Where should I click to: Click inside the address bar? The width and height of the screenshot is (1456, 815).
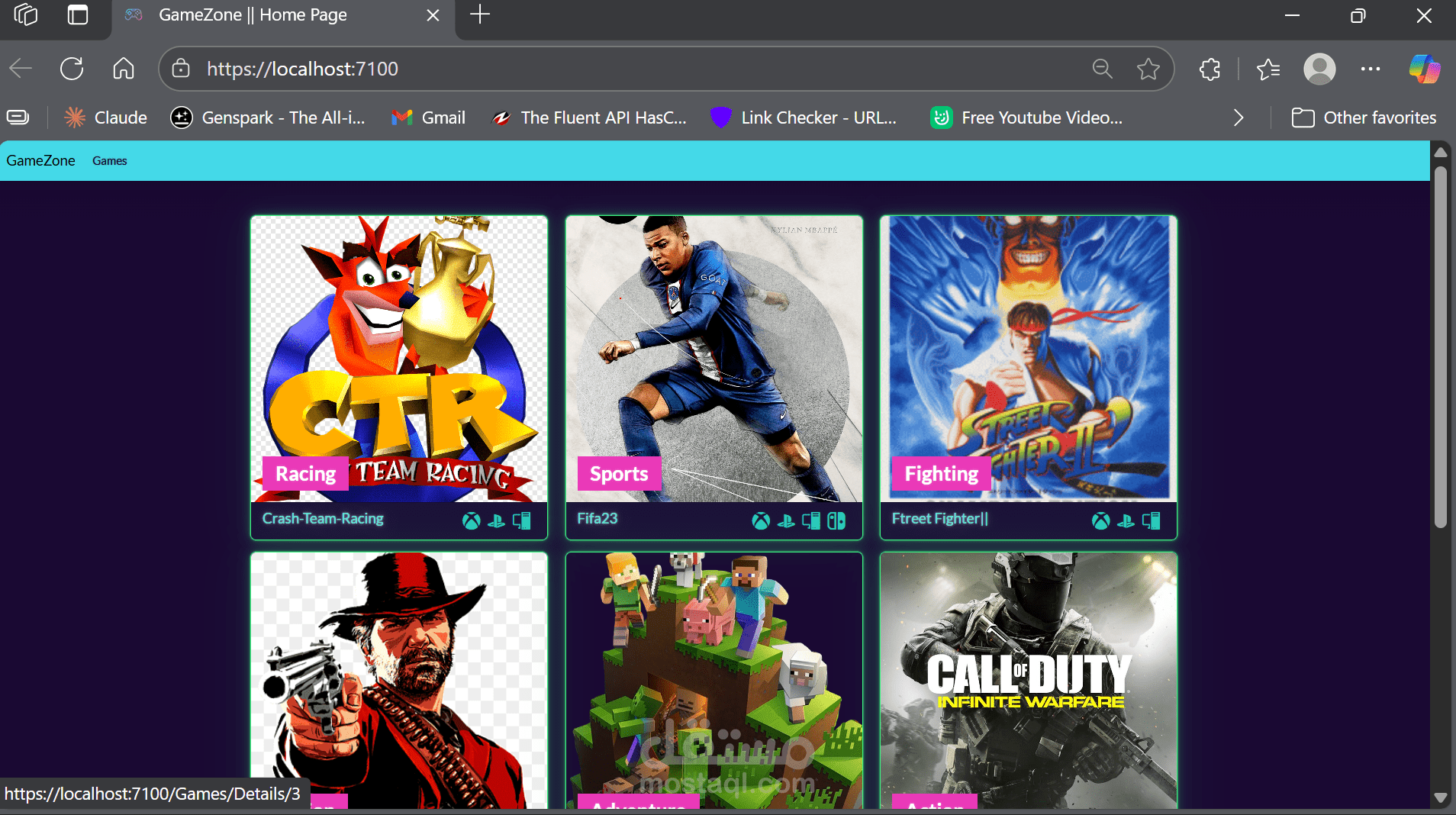tap(534, 69)
